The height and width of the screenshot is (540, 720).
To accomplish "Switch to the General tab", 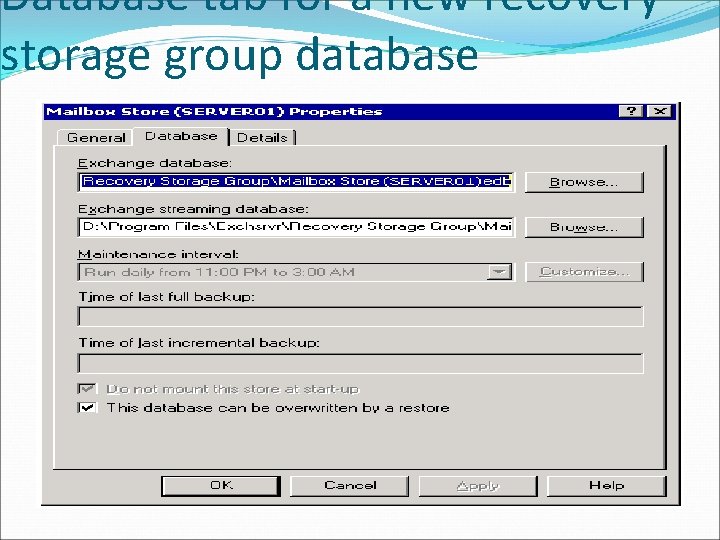I will [x=96, y=137].
